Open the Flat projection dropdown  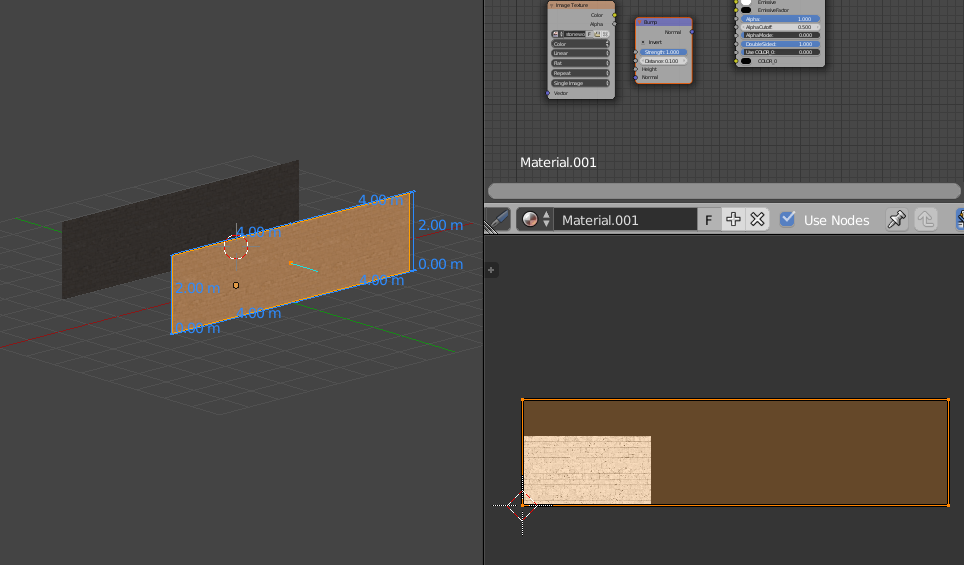click(x=580, y=63)
